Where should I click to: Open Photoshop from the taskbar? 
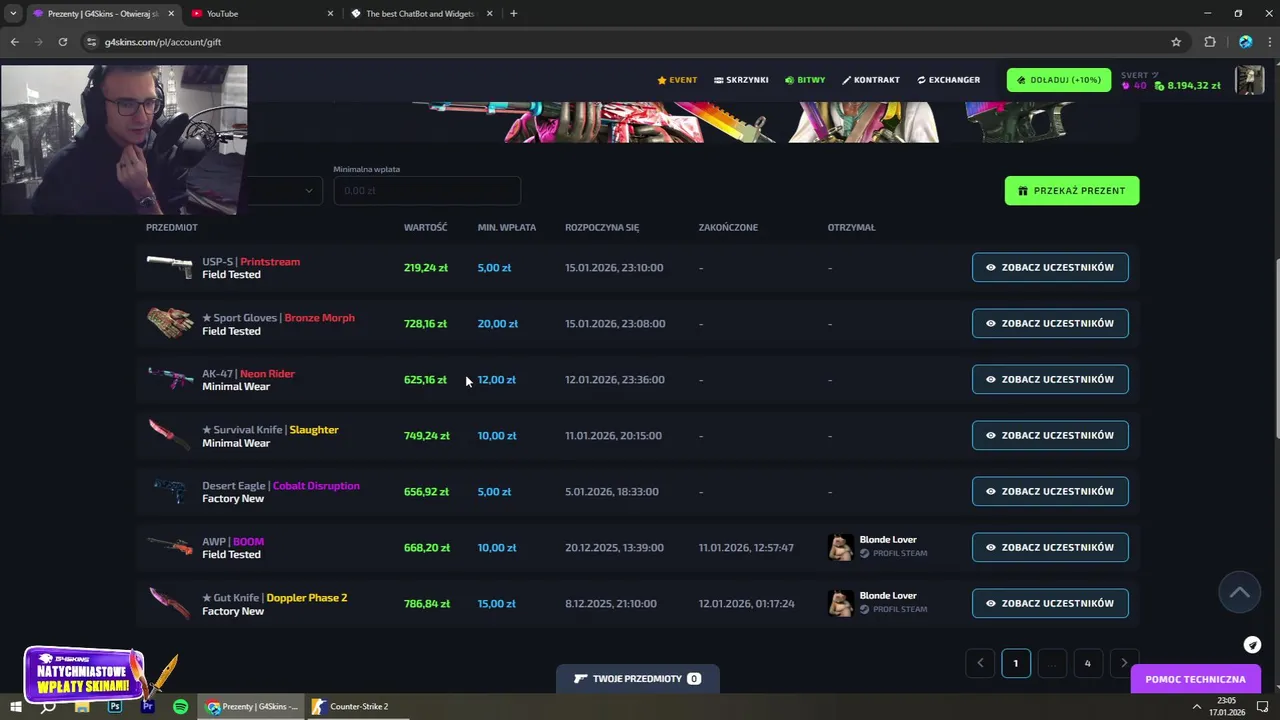(115, 707)
